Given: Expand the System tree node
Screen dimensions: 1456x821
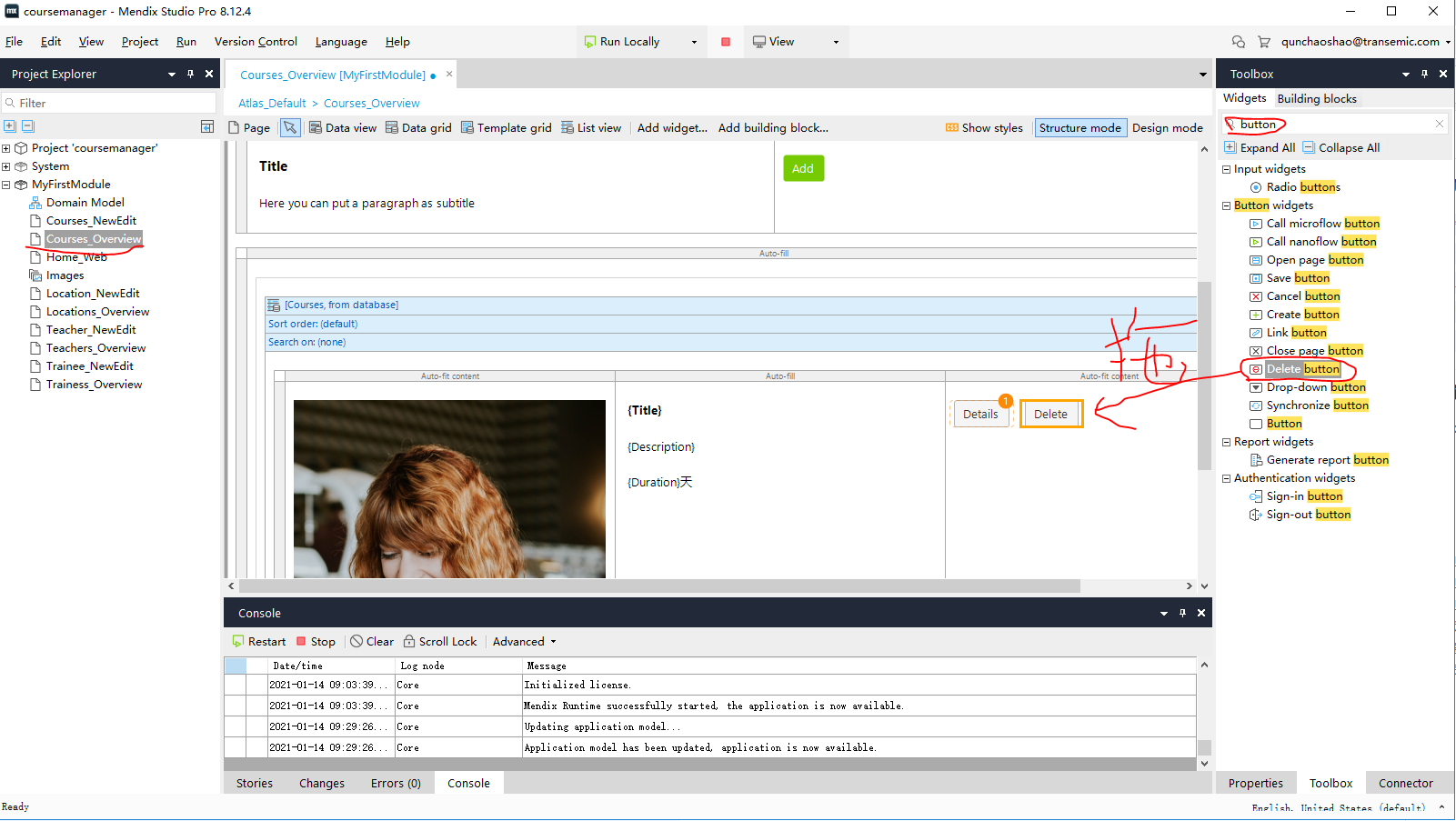Looking at the screenshot, I should (6, 166).
